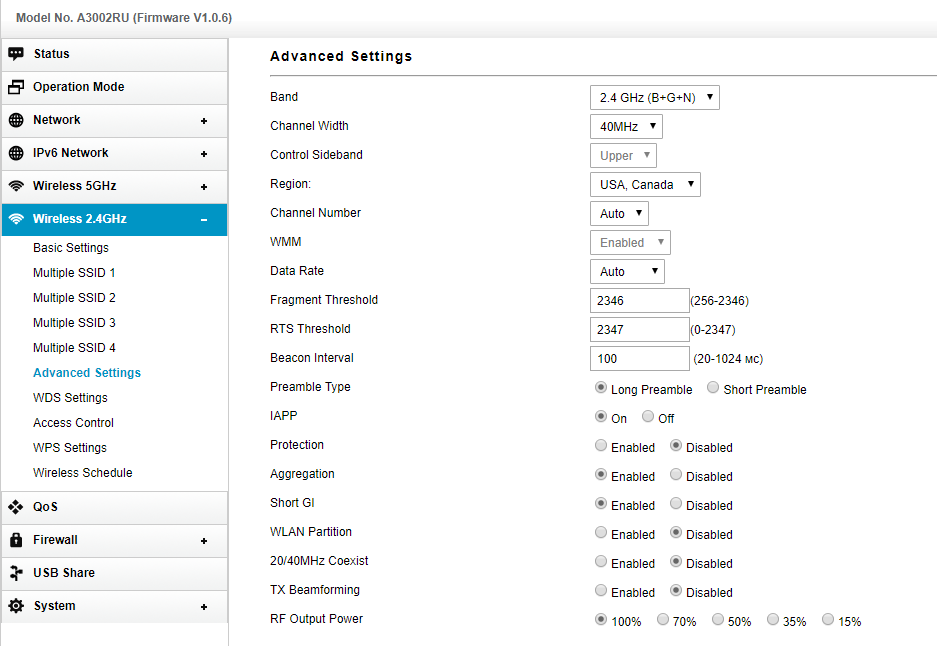Click the IPv6 Network globe icon
The width and height of the screenshot is (937, 646).
(16, 153)
